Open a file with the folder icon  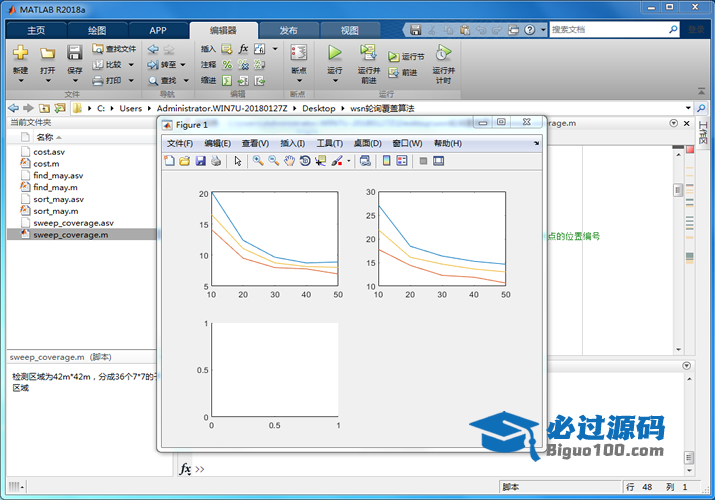click(47, 54)
